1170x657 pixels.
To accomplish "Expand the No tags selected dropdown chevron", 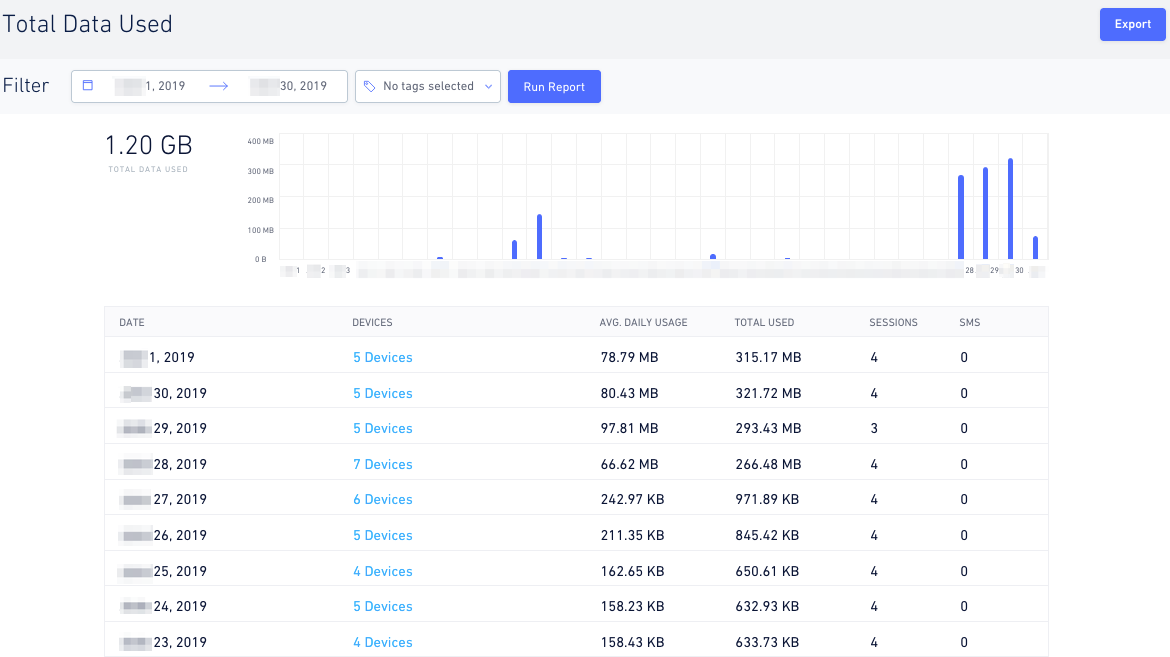I will 489,87.
